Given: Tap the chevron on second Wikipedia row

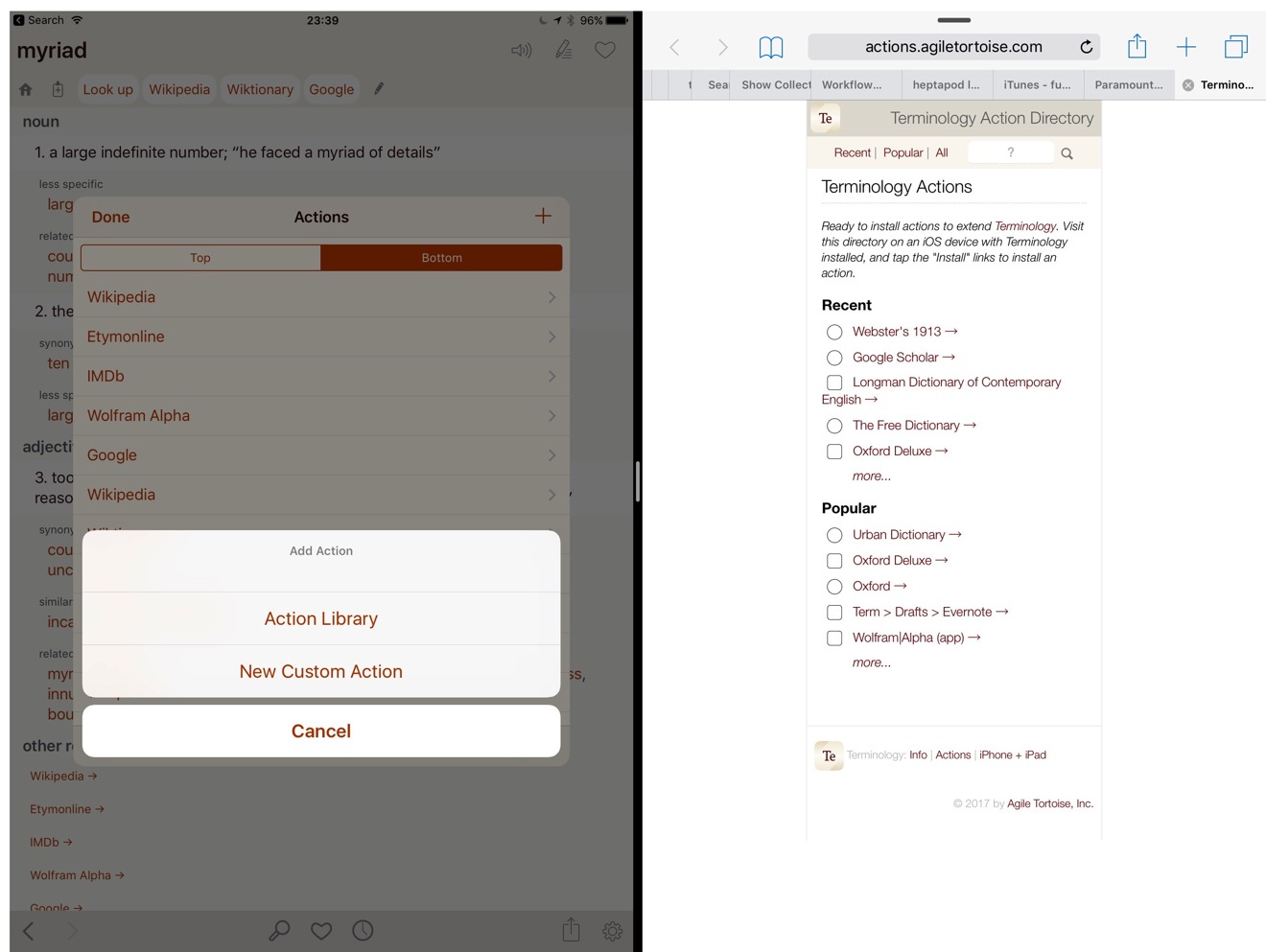Looking at the screenshot, I should click(x=551, y=495).
